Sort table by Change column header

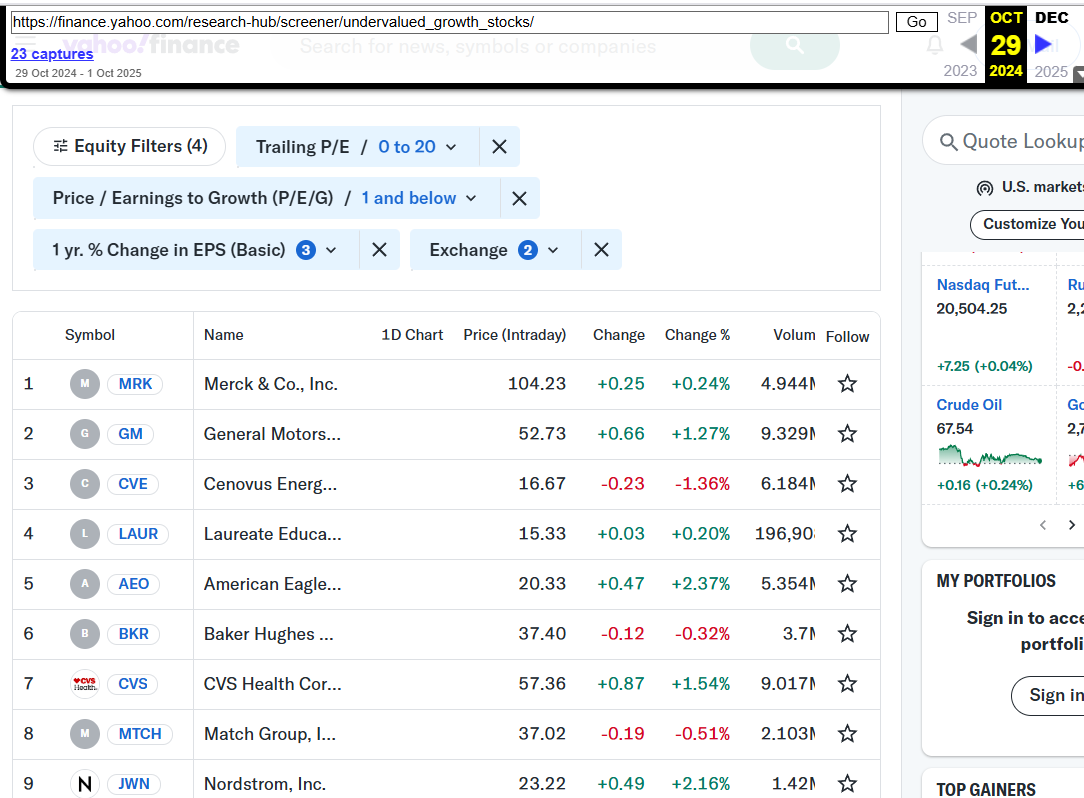coord(619,335)
